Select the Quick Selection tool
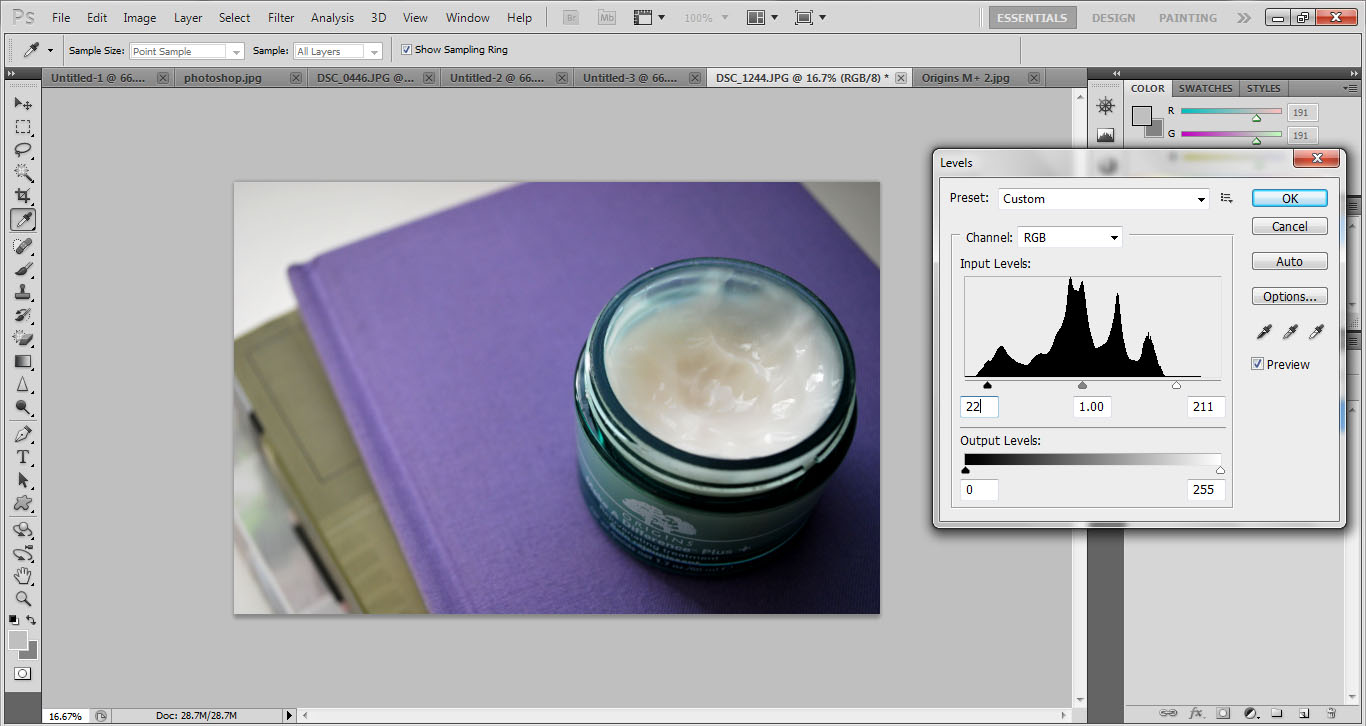Screen dimensions: 1366x726 [x=22, y=173]
